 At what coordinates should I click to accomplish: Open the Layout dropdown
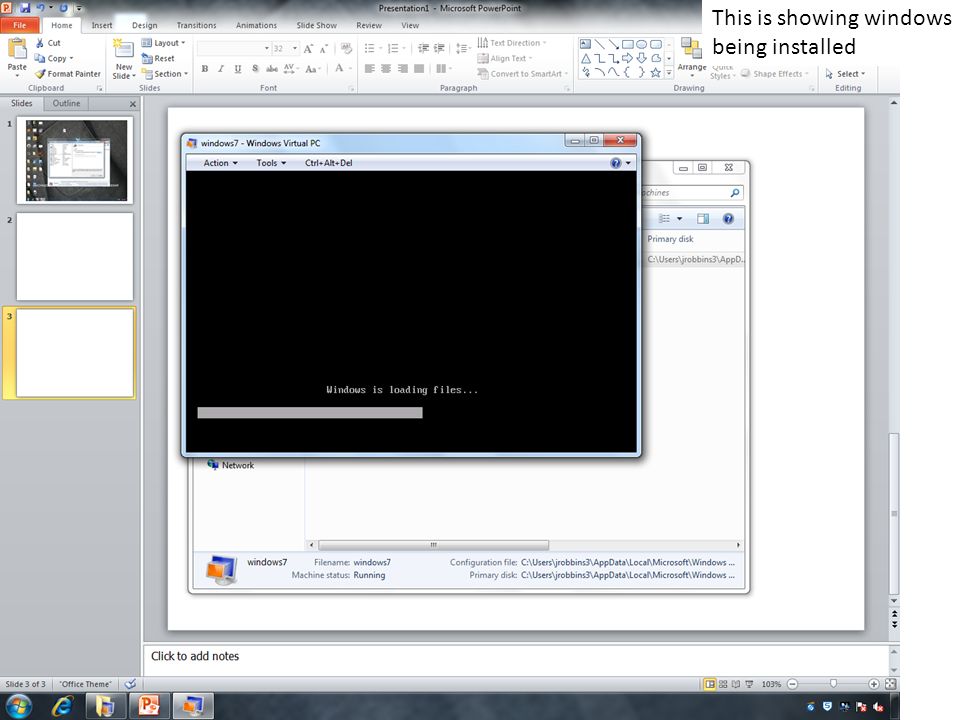pos(163,43)
